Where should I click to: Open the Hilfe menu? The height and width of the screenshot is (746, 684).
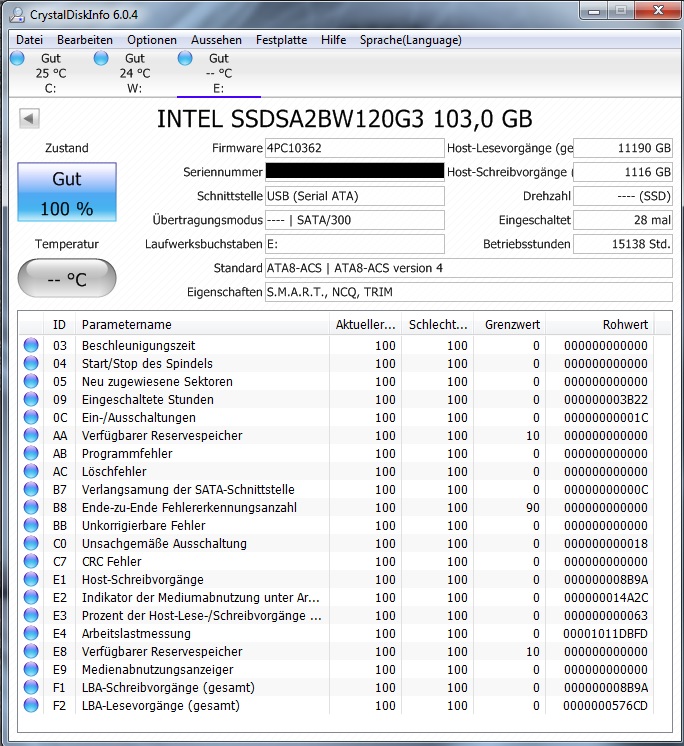(333, 40)
